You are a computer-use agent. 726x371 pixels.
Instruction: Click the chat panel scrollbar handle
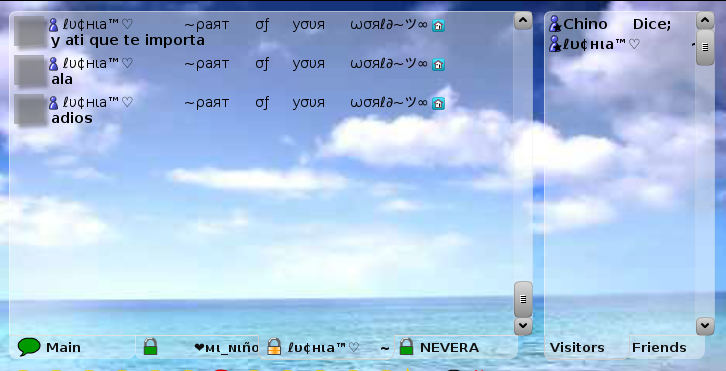(523, 299)
